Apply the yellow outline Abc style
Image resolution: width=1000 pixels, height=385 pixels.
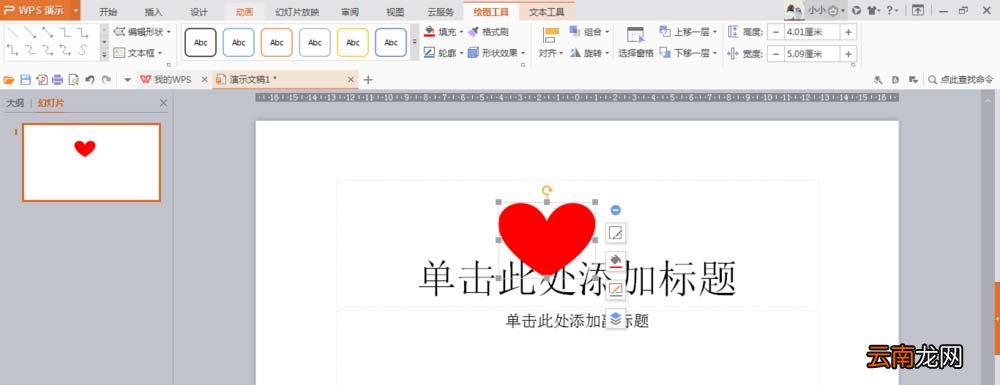coord(353,43)
